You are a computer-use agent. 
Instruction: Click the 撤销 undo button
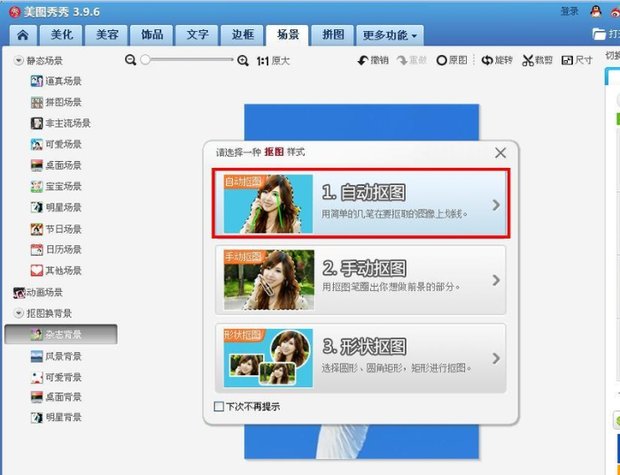[x=373, y=61]
